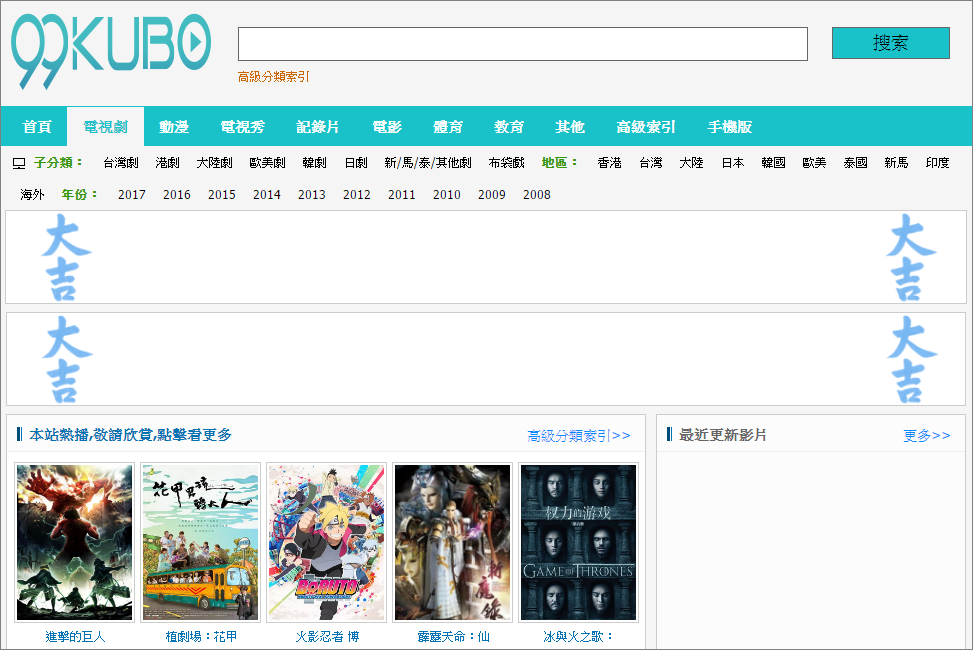This screenshot has width=973, height=650.
Task: Filter shows by year 2014
Action: click(266, 195)
